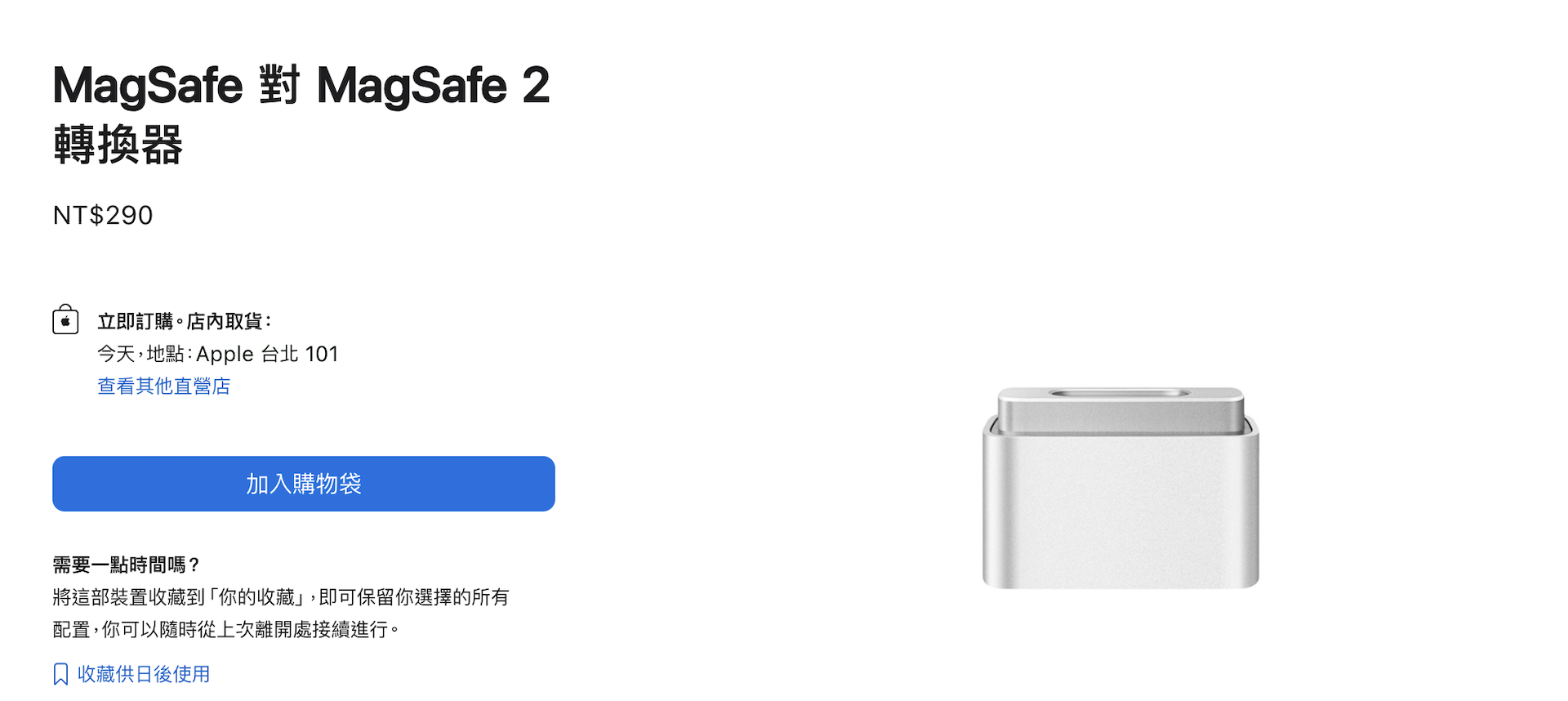
Task: Click the 對 character in the product title
Action: (280, 86)
